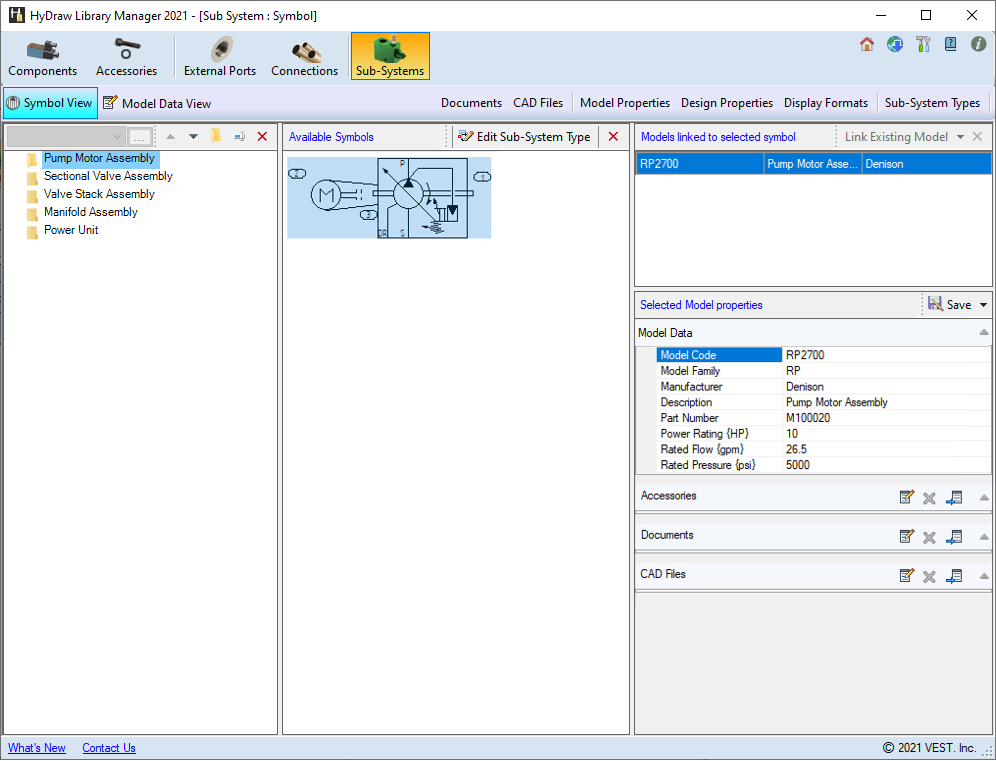Open CAD Files menu item
The width and height of the screenshot is (996, 761).
point(538,103)
